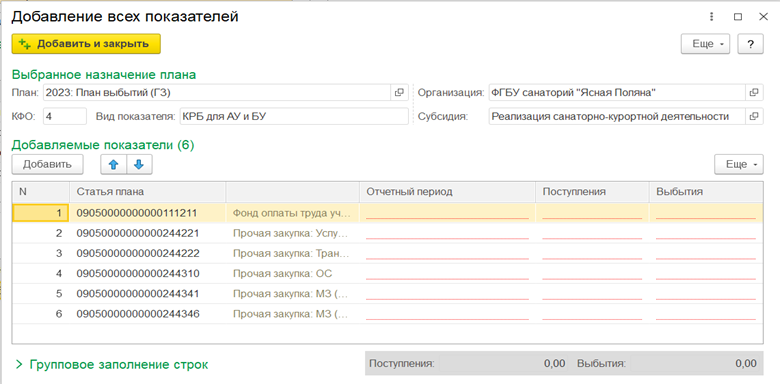The image size is (780, 384).
Task: Open the Организация field selection icon
Action: 754,93
